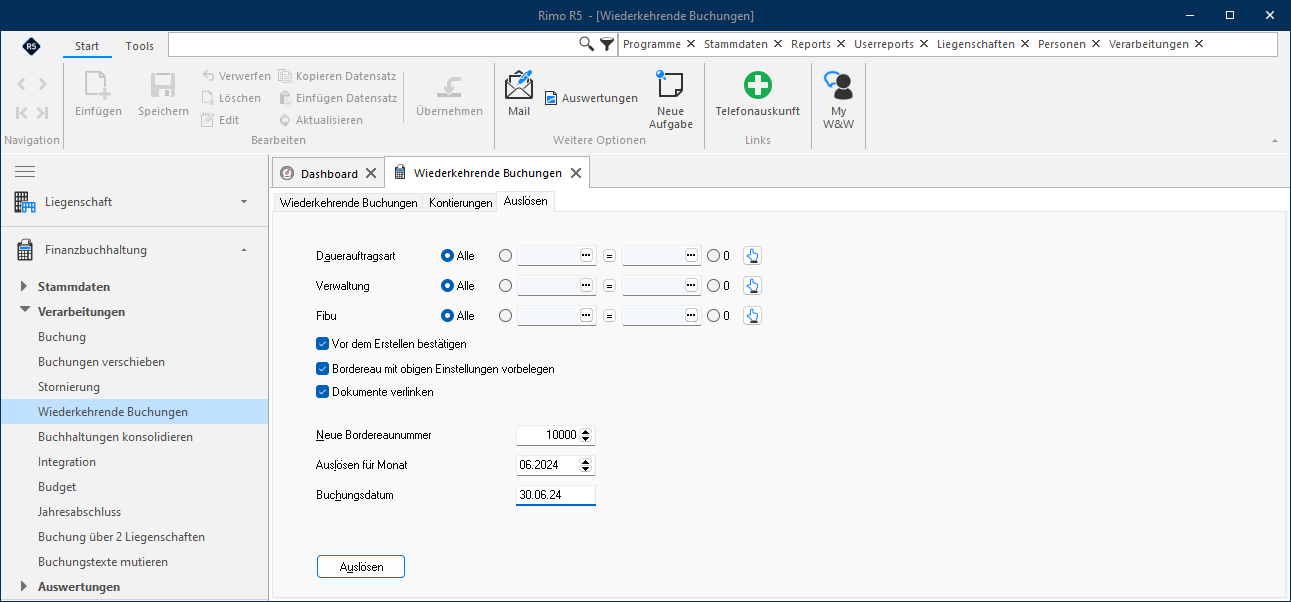Open Jahresabschluss in the sidebar
The height and width of the screenshot is (602, 1291).
[79, 512]
